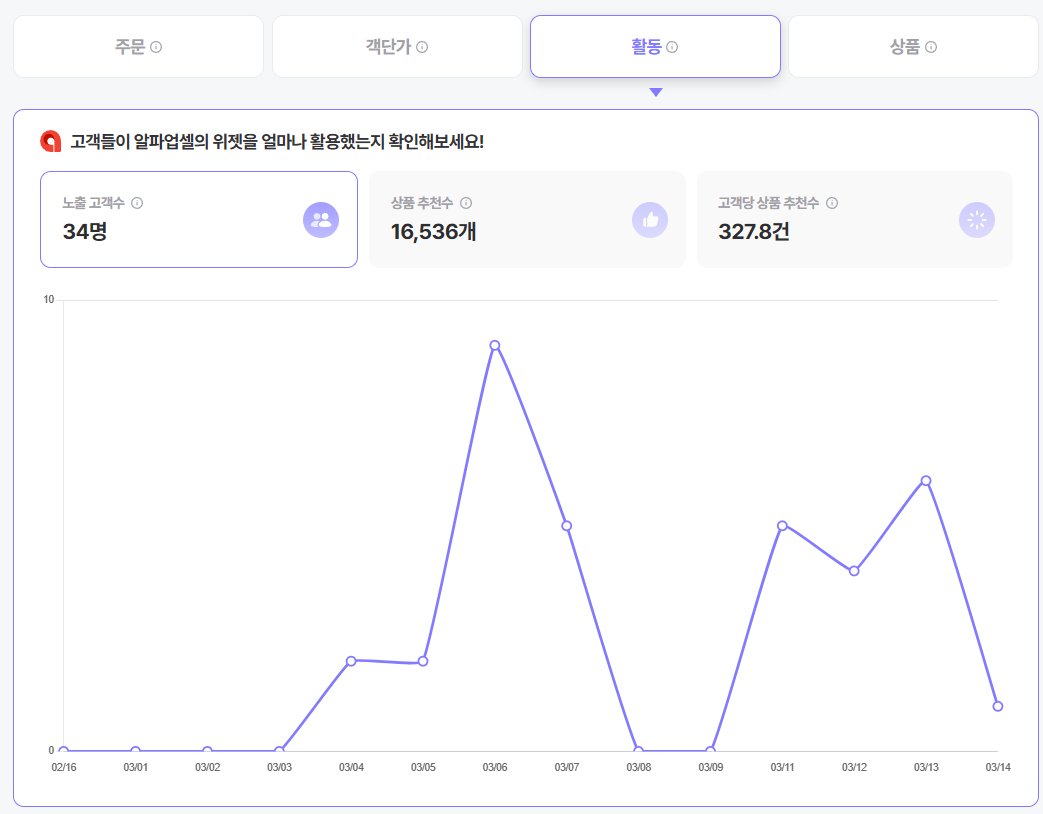The image size is (1043, 814).
Task: Click info icon next to 상품 tab
Action: (x=931, y=47)
